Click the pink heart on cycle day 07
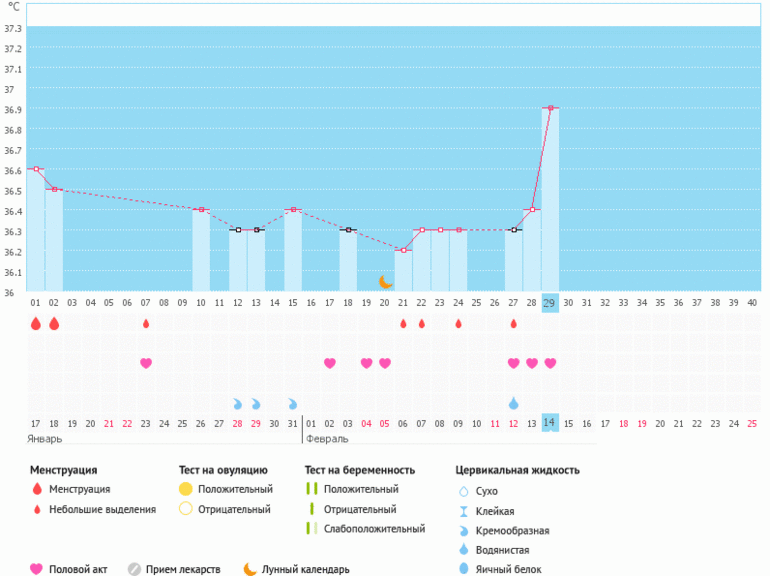The width and height of the screenshot is (770, 576). [x=146, y=363]
